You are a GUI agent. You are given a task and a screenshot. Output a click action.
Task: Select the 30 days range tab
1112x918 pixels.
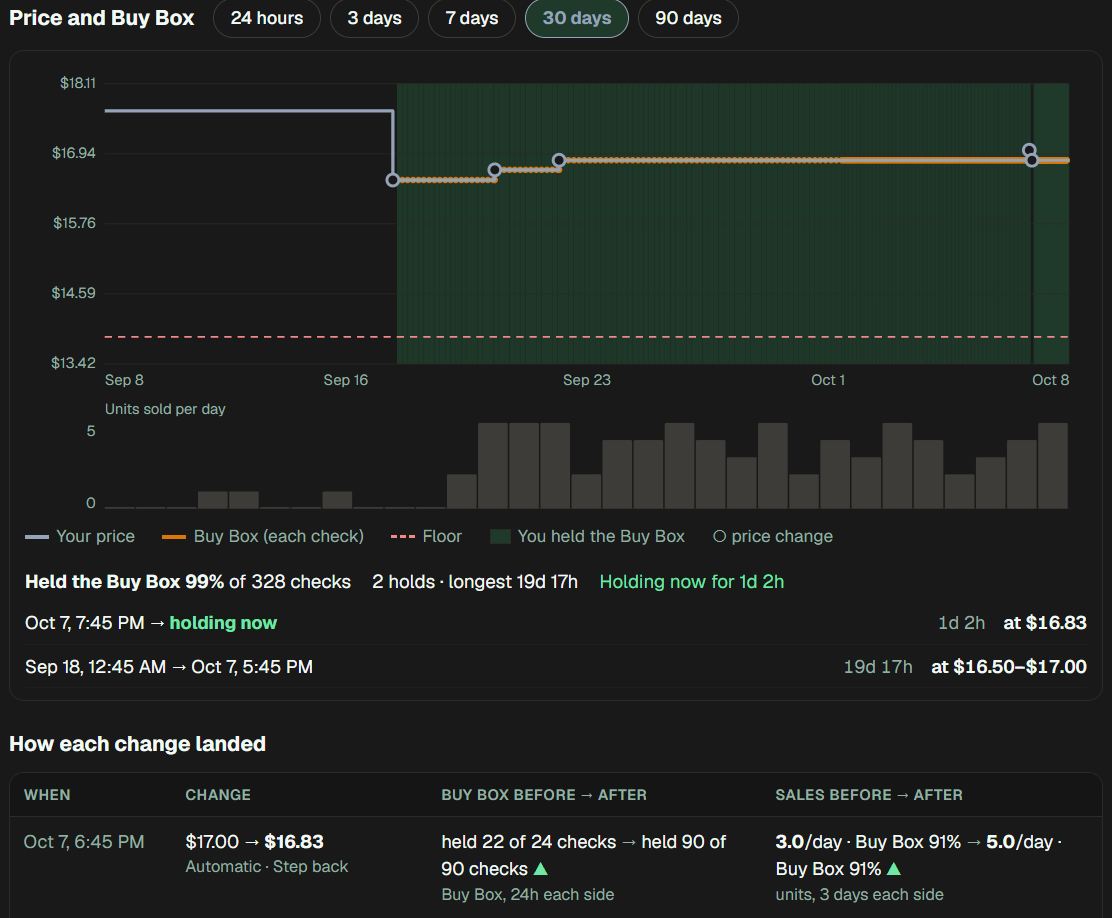(577, 18)
